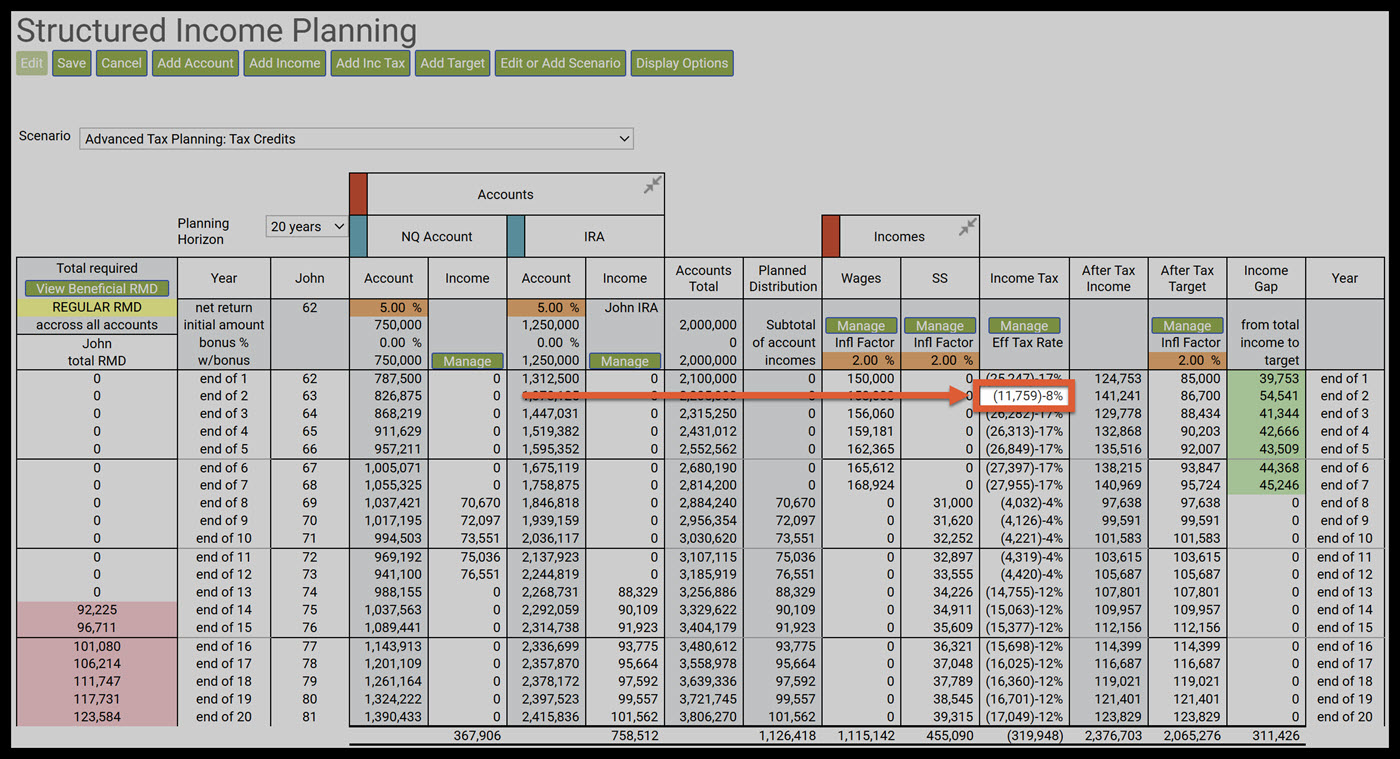Open Display Options
Screen dimensions: 1400x759
coord(682,63)
